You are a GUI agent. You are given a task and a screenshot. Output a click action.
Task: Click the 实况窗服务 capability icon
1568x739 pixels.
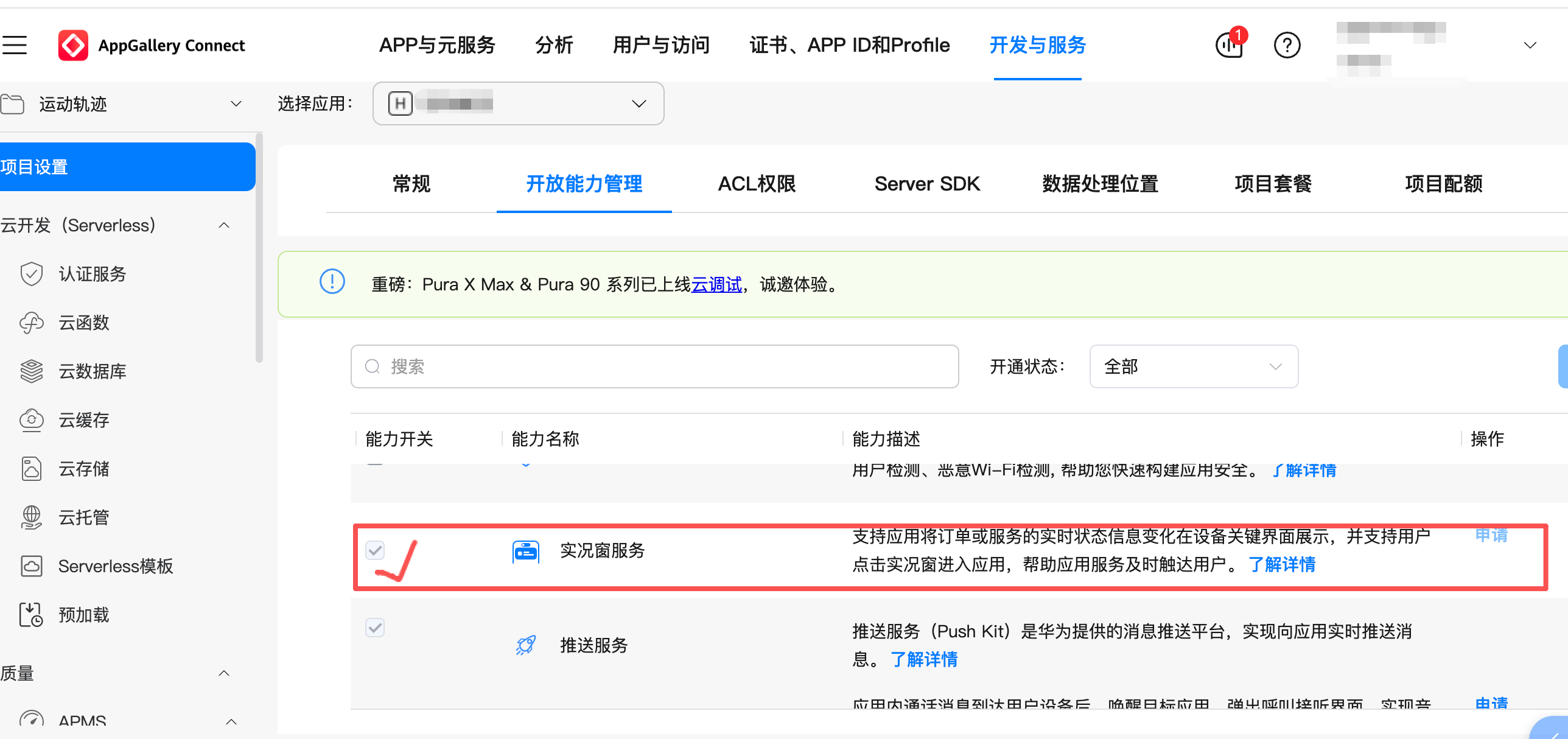pyautogui.click(x=526, y=552)
